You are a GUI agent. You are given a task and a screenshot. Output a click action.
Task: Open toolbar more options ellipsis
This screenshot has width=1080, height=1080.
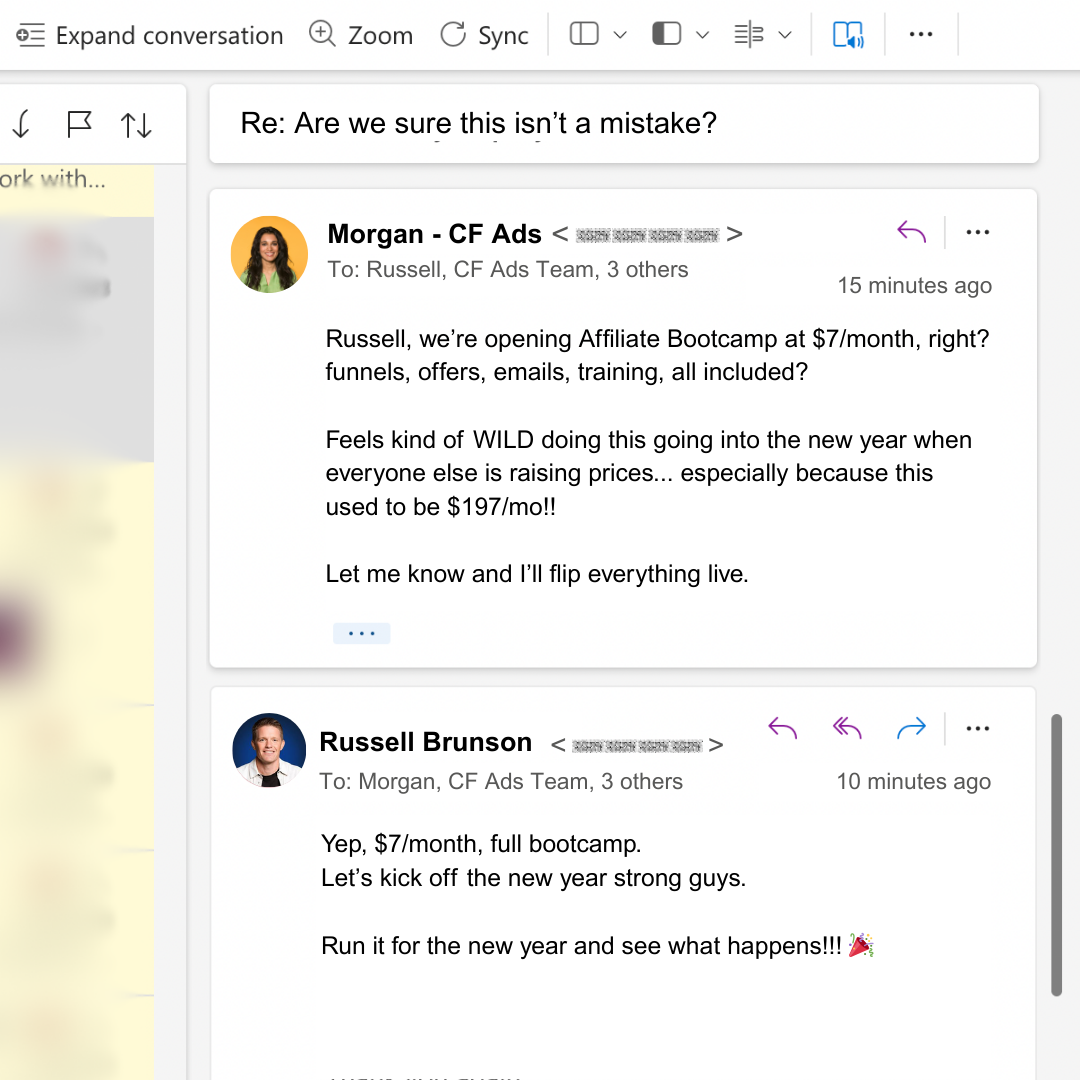click(921, 34)
